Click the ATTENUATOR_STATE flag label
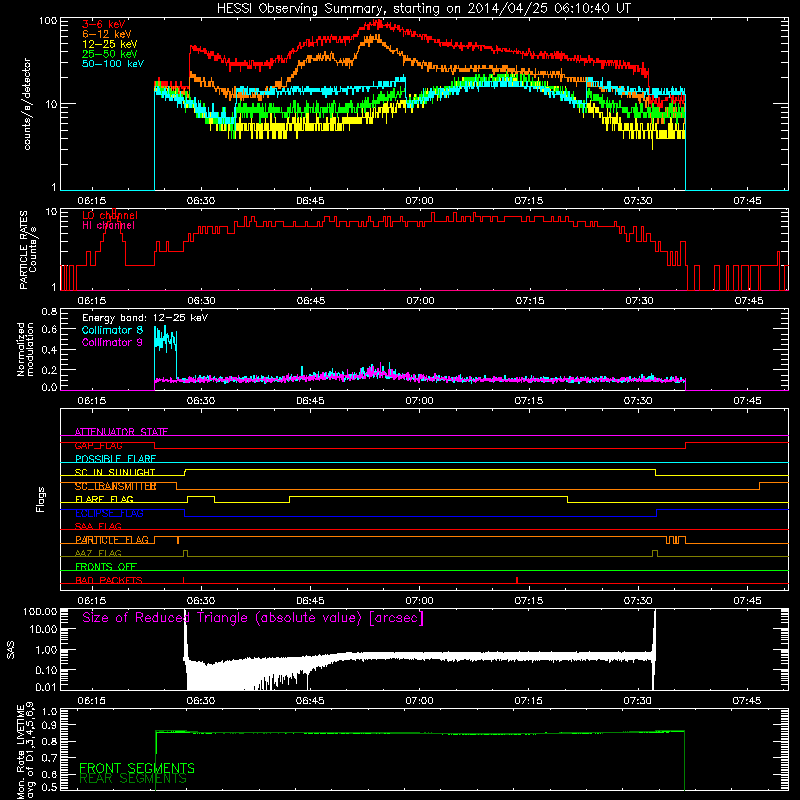 (x=121, y=432)
